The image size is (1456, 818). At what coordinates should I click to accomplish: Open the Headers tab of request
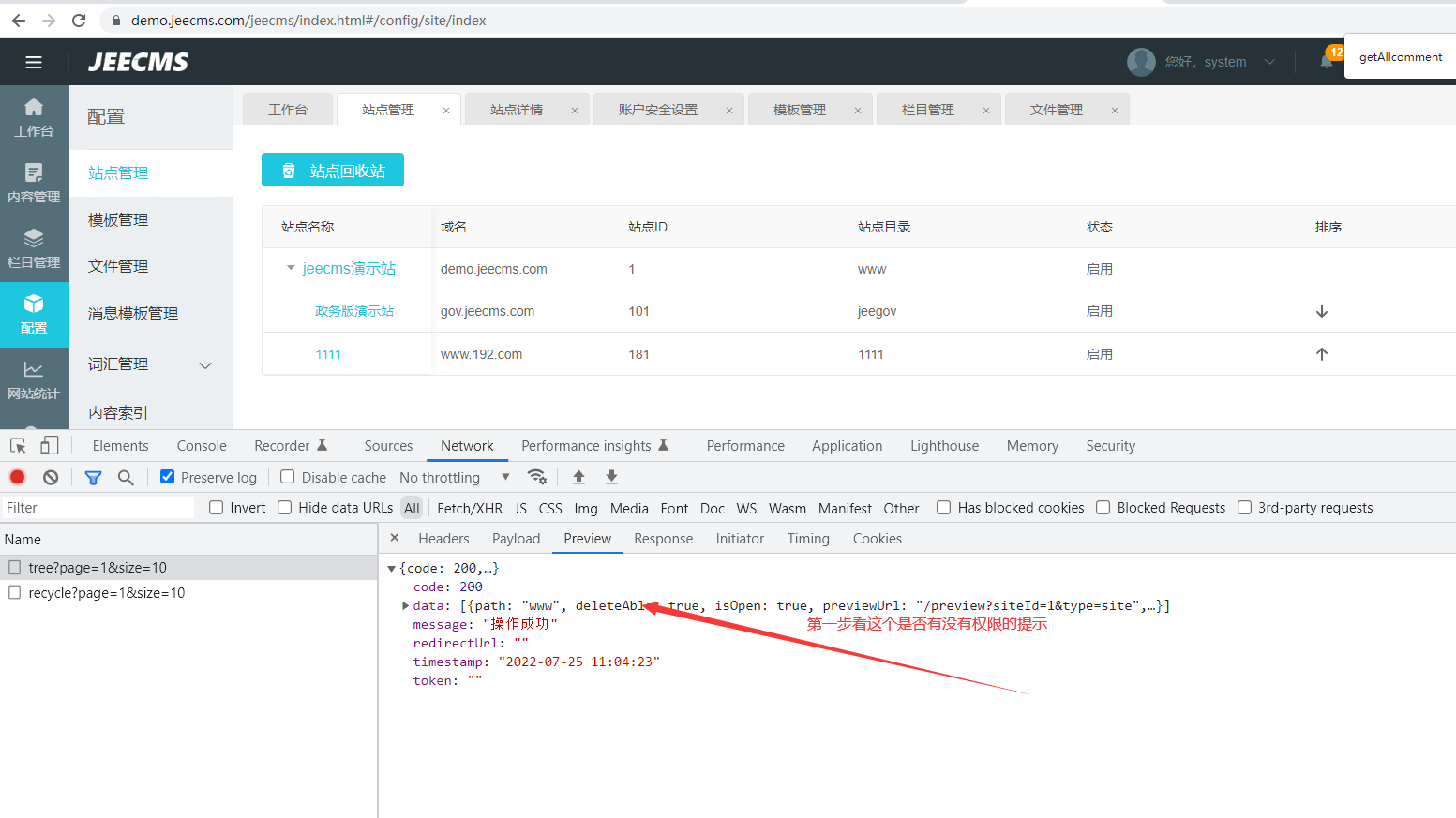(x=443, y=539)
